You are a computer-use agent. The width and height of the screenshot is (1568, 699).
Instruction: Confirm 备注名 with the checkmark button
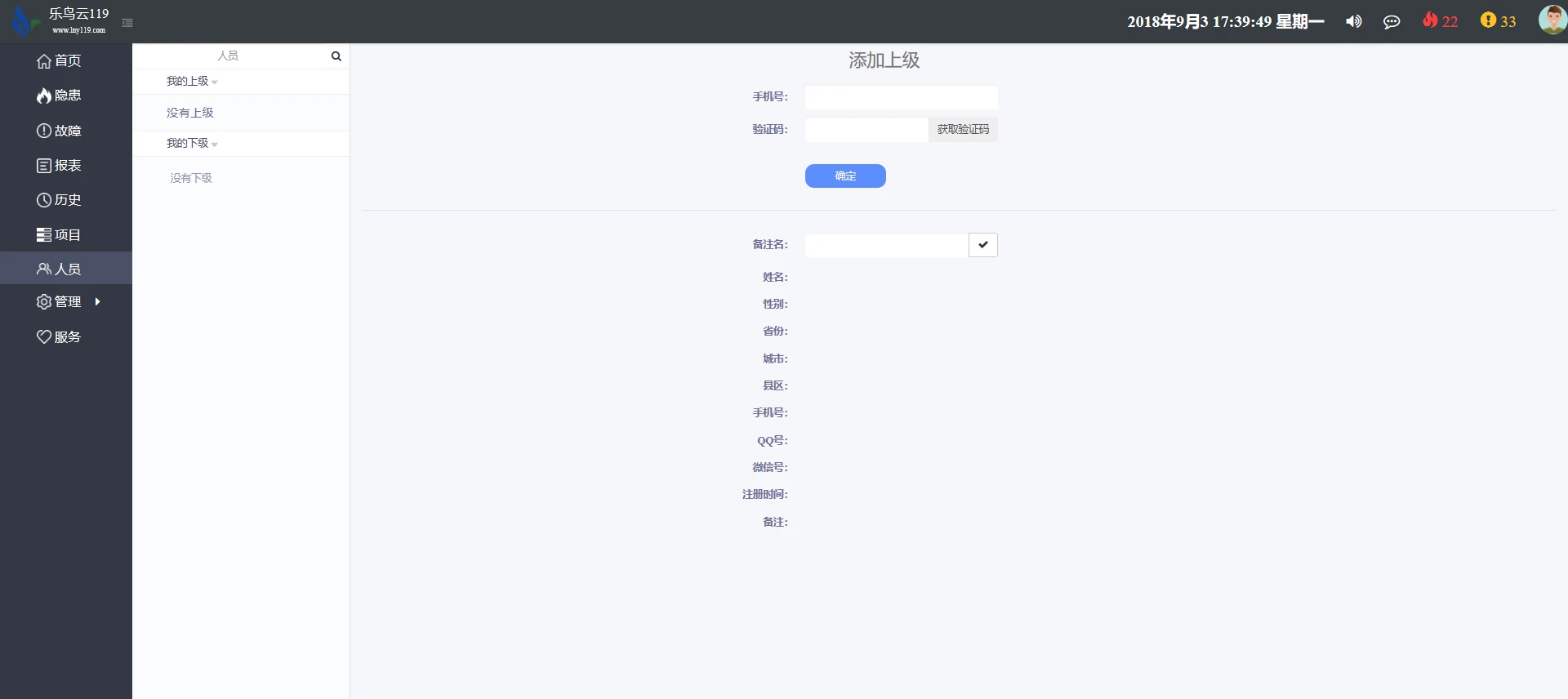[x=983, y=245]
